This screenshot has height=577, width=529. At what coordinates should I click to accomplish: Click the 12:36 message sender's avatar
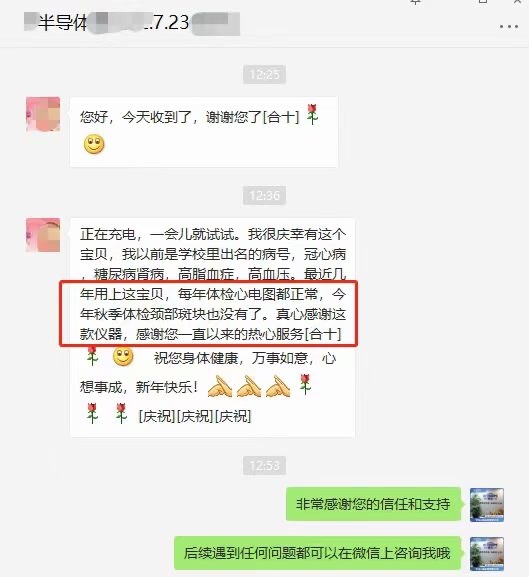43,235
